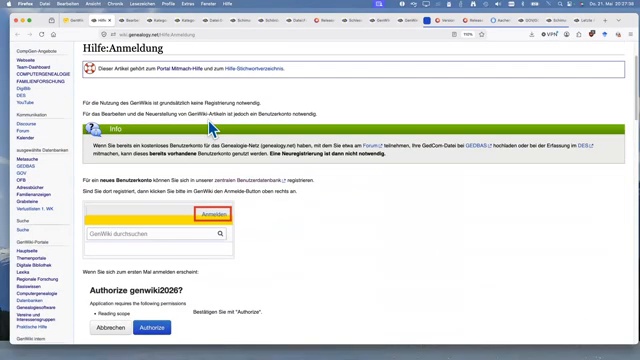Click the Anmelden button in the illustration
Screen dimensions: 640x360
[x=213, y=214]
